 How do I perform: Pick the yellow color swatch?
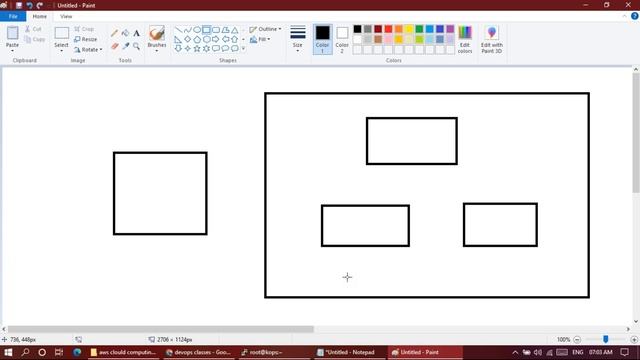coord(409,29)
